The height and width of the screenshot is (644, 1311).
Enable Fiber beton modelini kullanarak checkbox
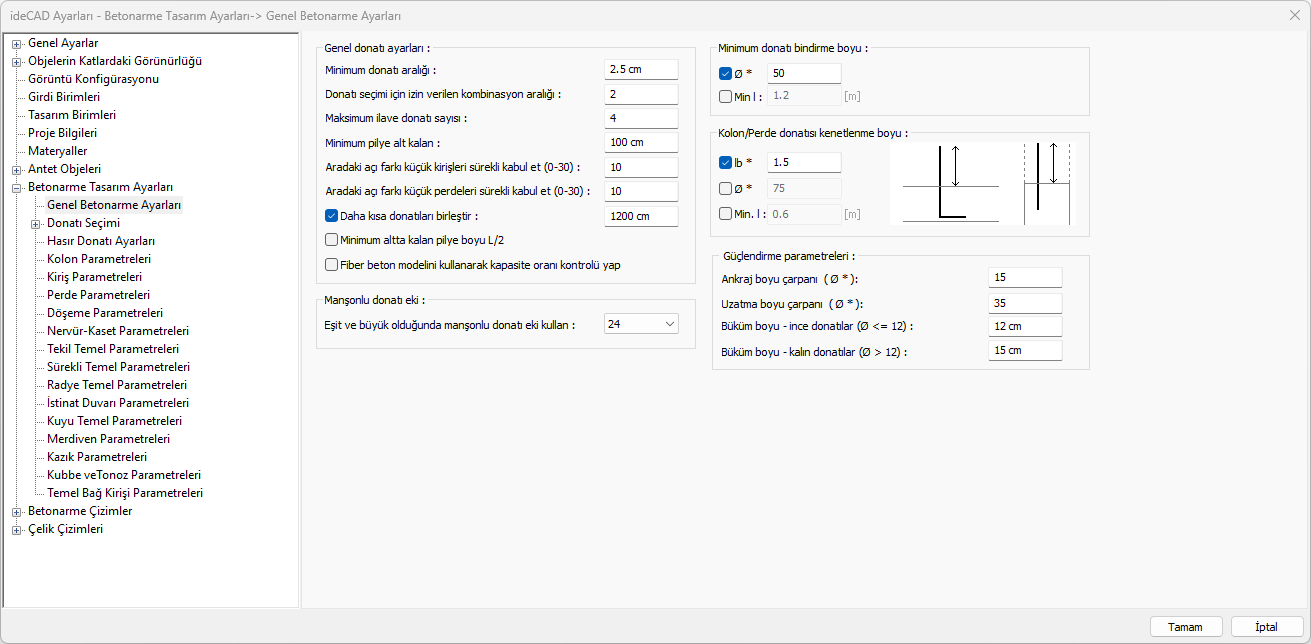(x=332, y=265)
